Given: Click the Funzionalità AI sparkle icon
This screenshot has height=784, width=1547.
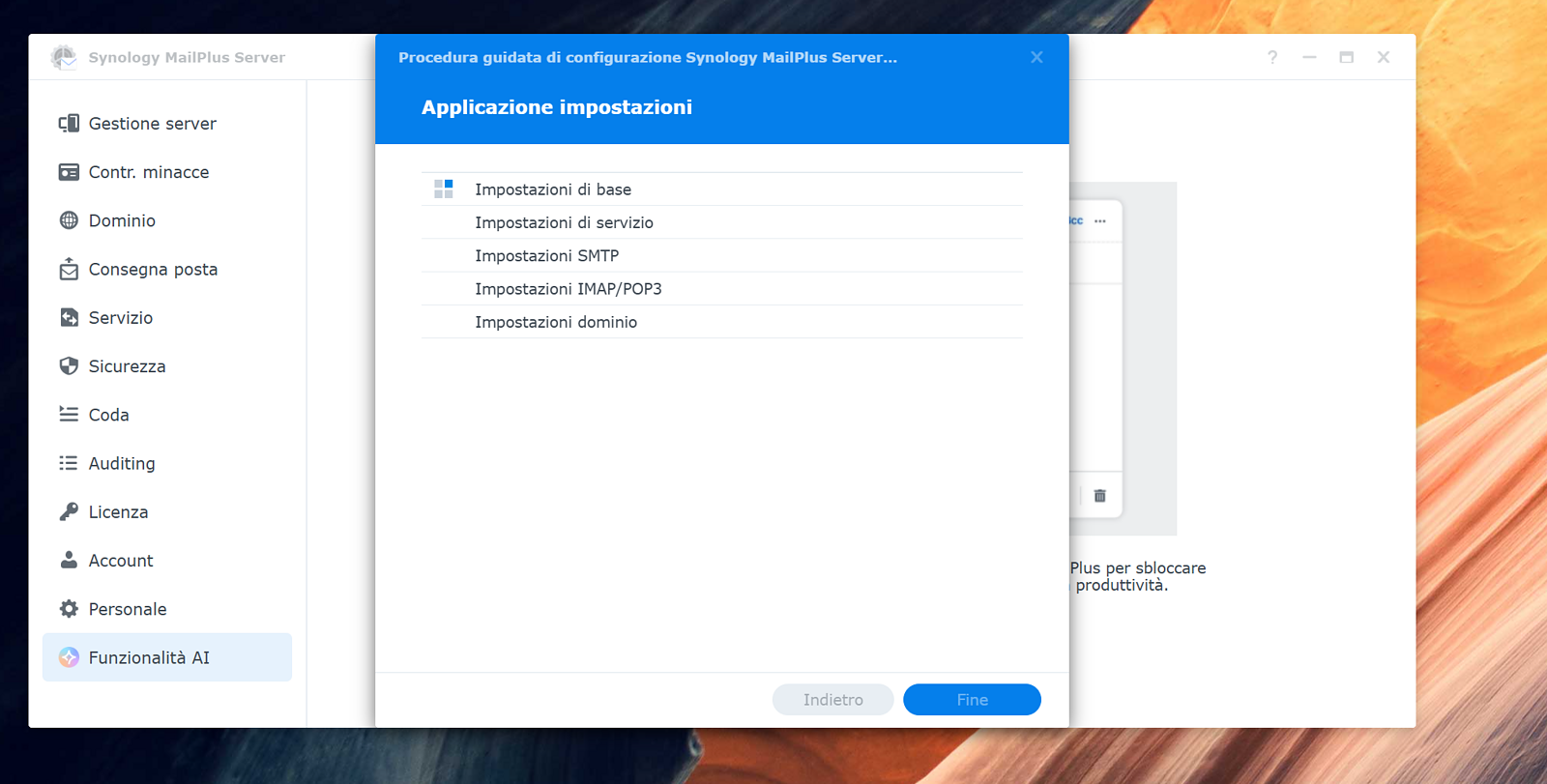Looking at the screenshot, I should [69, 657].
